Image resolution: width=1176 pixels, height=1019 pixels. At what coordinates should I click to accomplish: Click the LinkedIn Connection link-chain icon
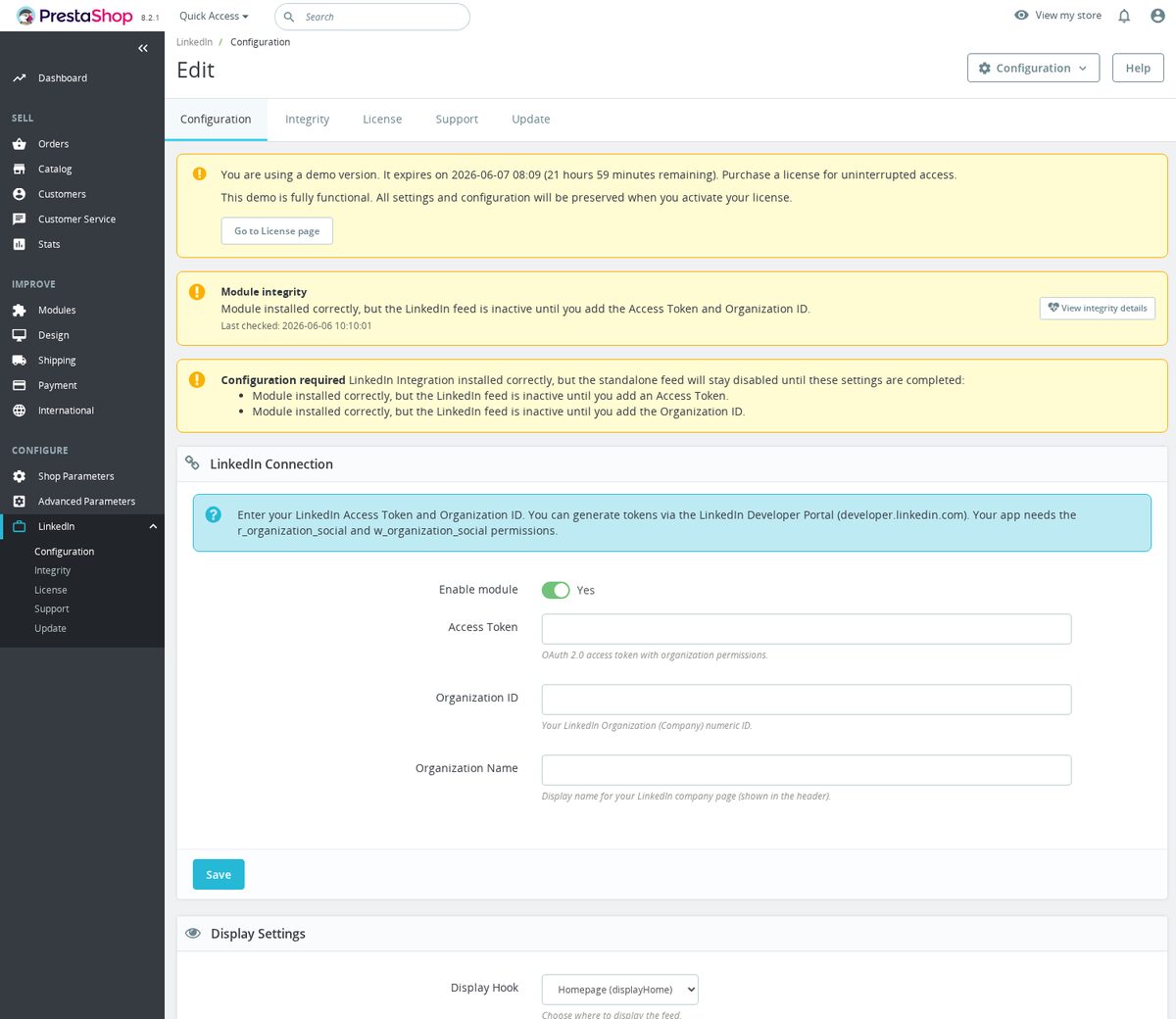[x=193, y=463]
